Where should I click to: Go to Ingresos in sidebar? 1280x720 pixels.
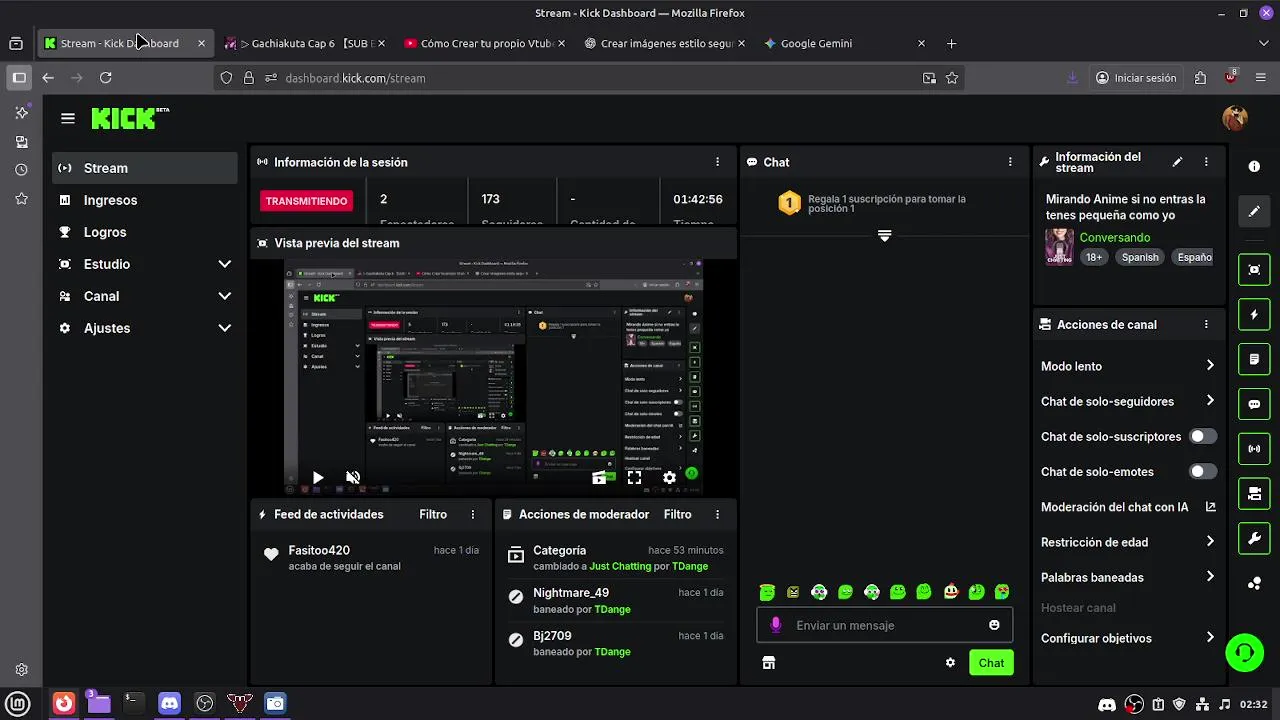144,200
